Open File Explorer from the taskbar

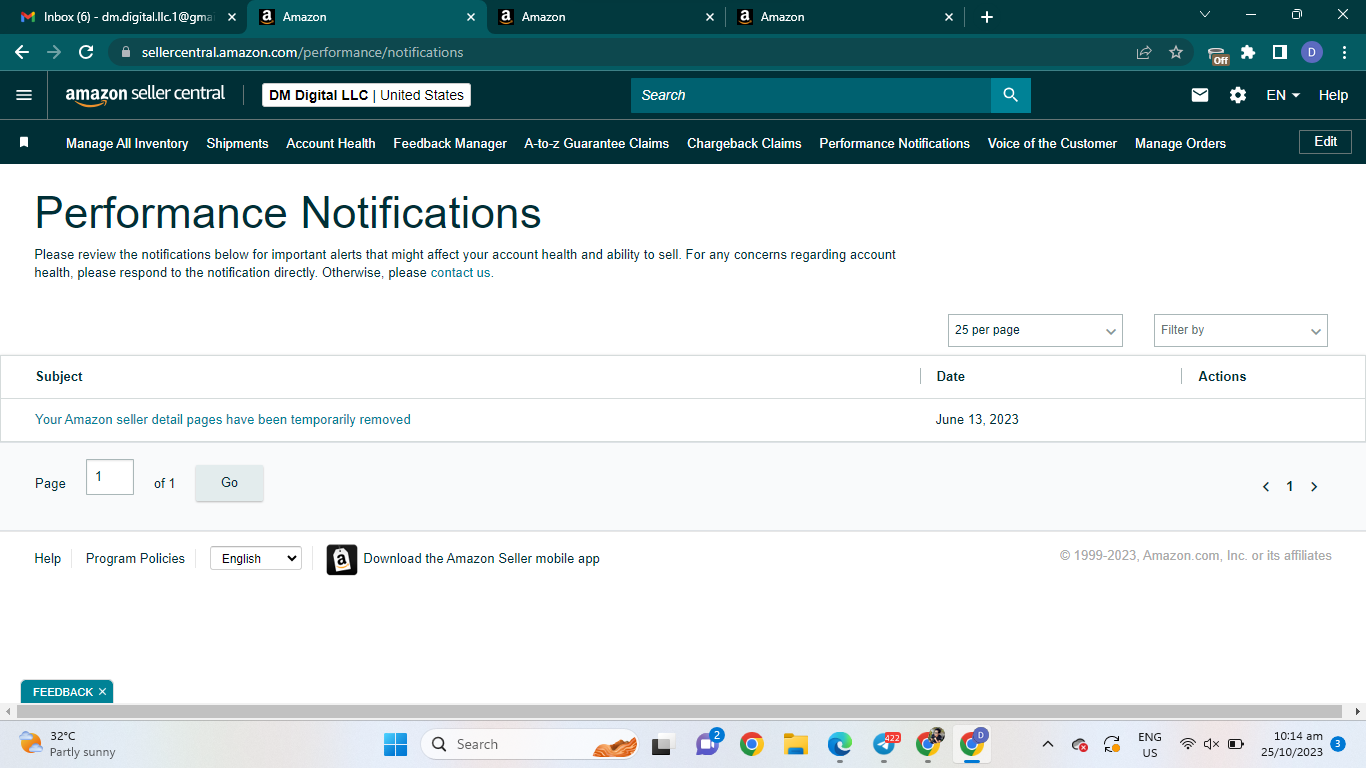tap(795, 744)
